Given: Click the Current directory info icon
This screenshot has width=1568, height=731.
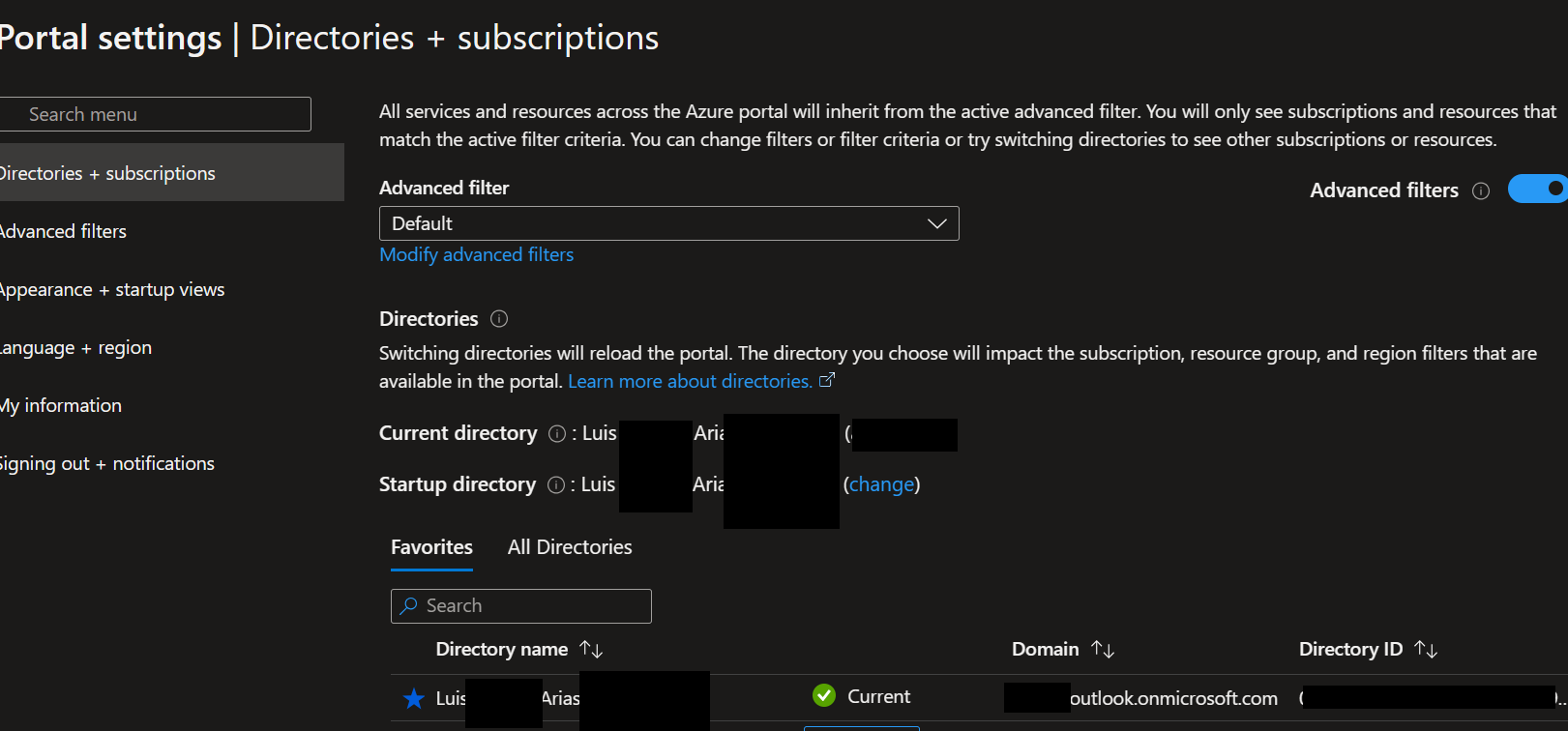Looking at the screenshot, I should coord(557,433).
